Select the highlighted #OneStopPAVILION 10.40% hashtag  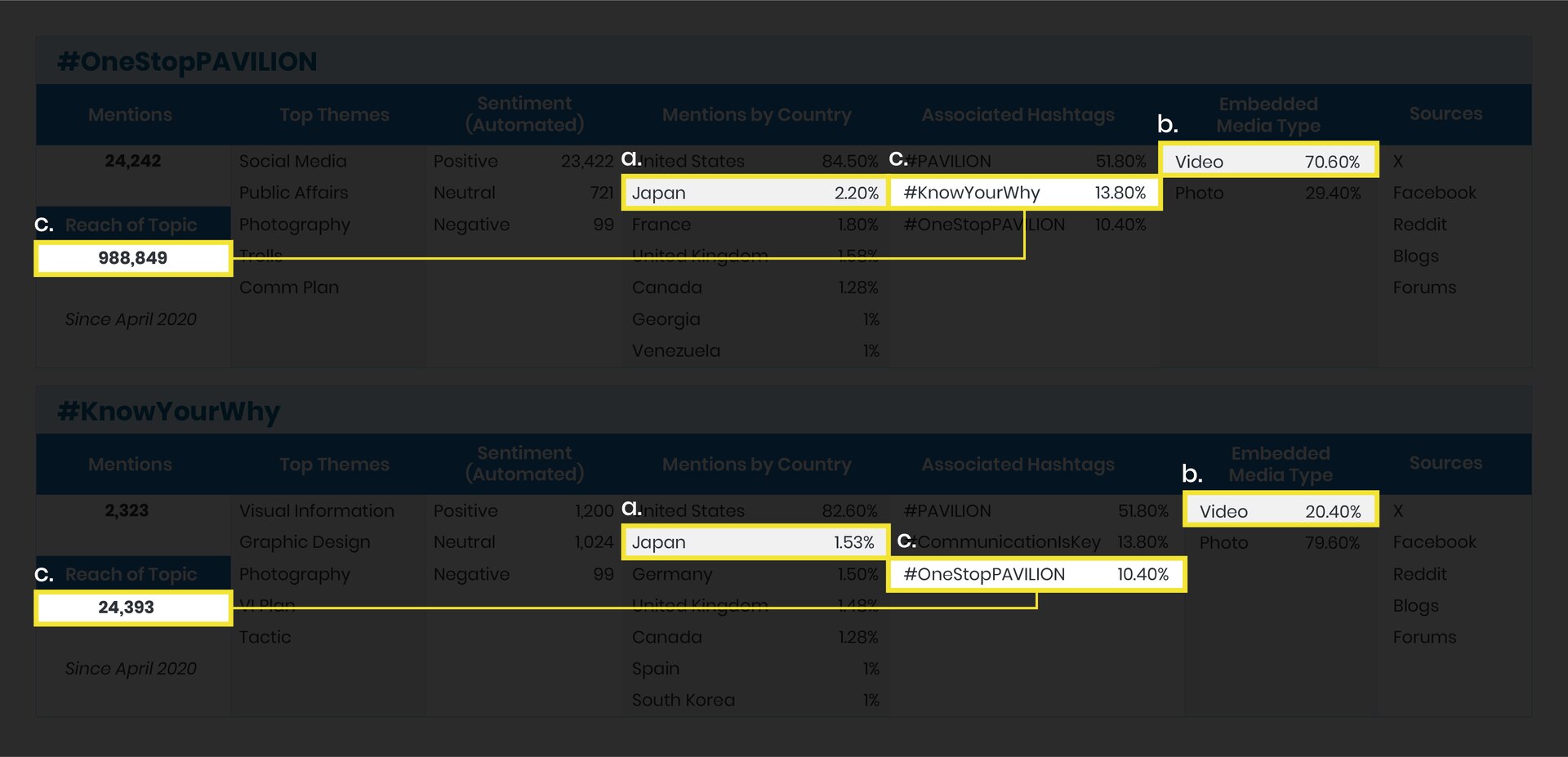click(1037, 574)
